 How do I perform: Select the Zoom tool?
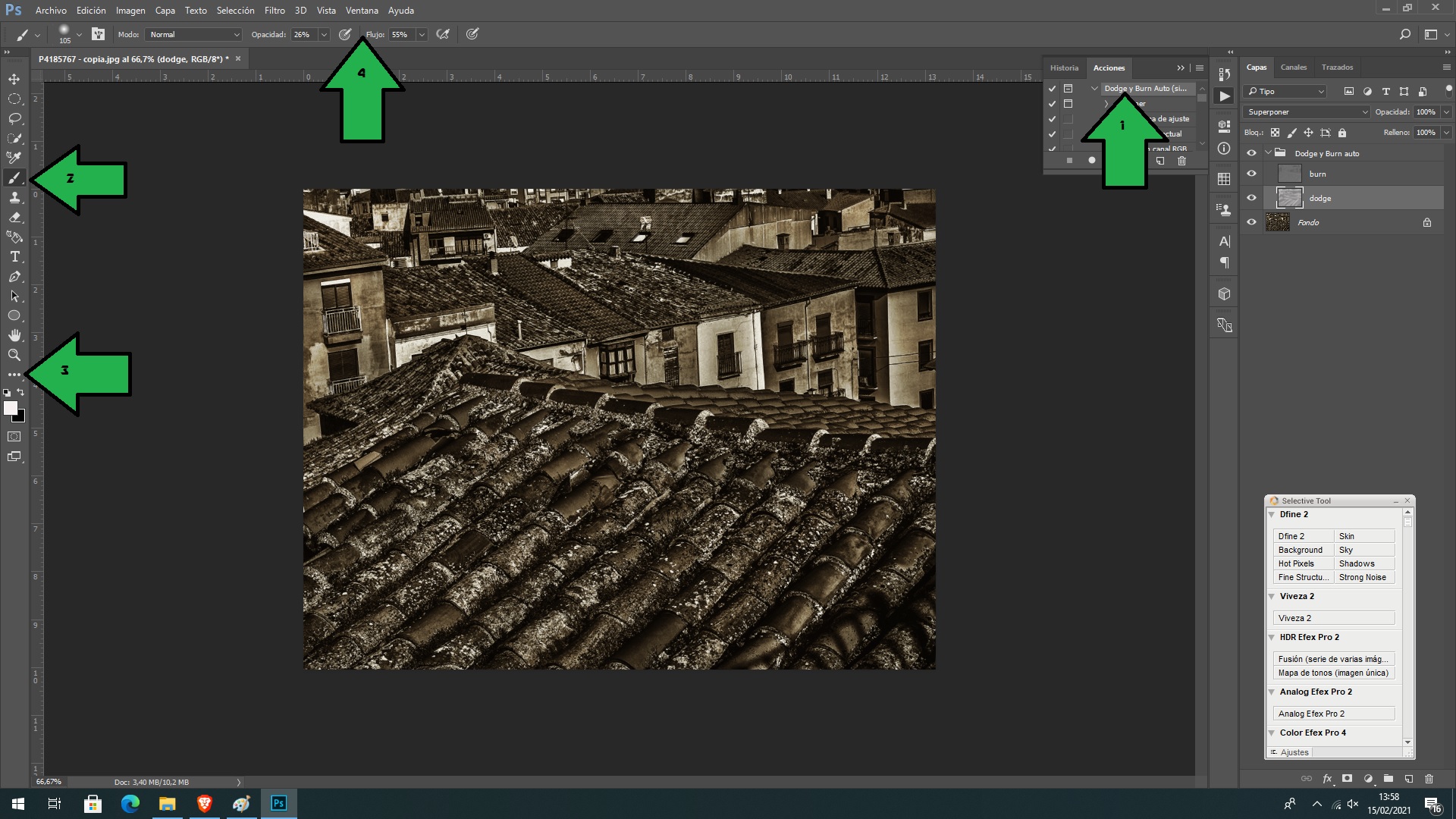click(x=14, y=355)
